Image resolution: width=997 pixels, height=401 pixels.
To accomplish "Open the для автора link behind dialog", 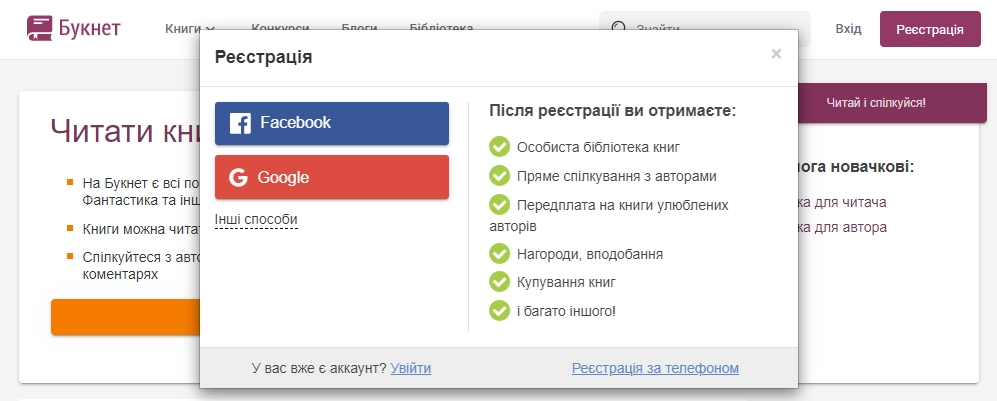I will tap(842, 228).
